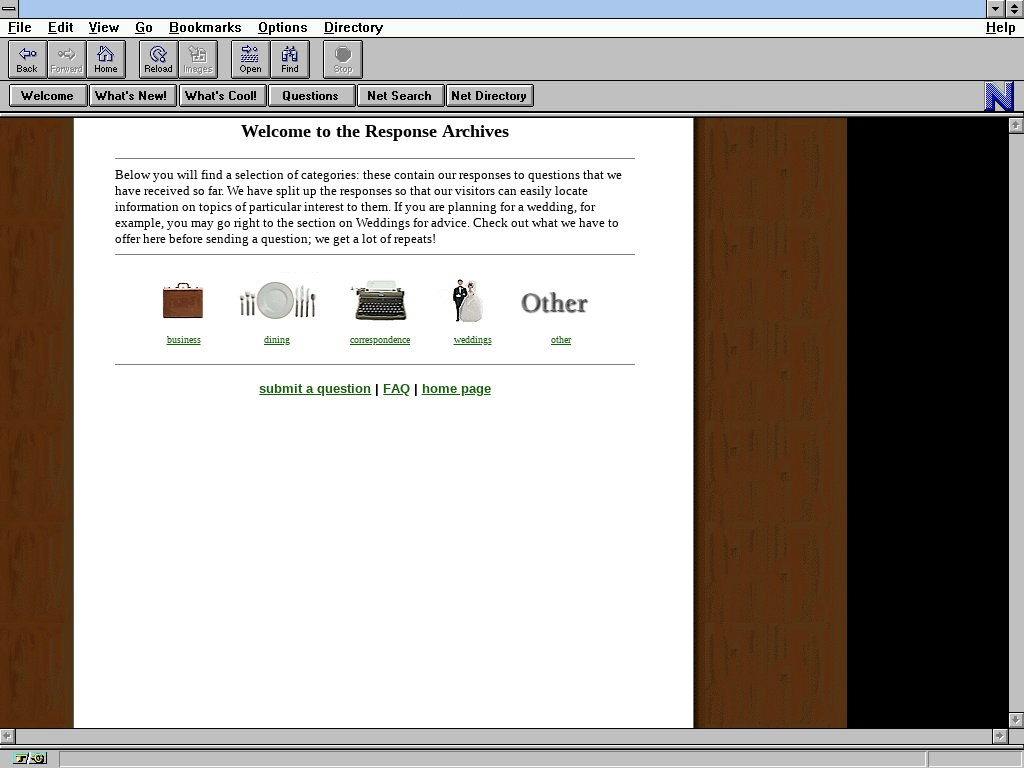This screenshot has height=768, width=1024.
Task: Go to Home via toolbar icon
Action: 105,59
